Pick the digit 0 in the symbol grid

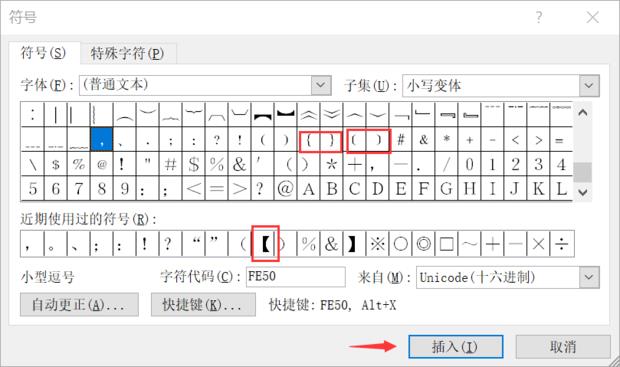(469, 164)
